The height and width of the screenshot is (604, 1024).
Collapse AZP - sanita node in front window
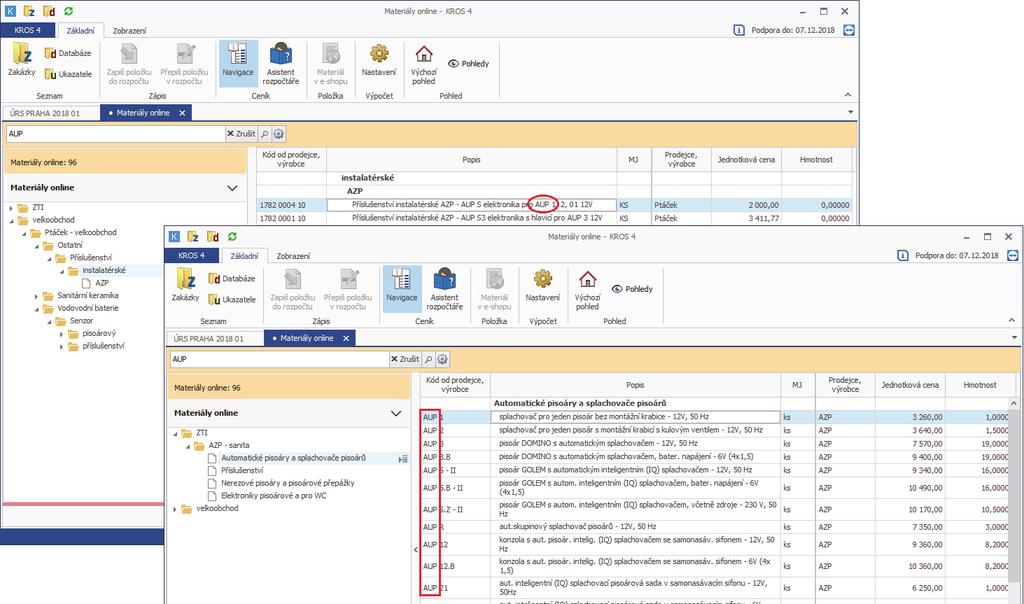pyautogui.click(x=187, y=446)
